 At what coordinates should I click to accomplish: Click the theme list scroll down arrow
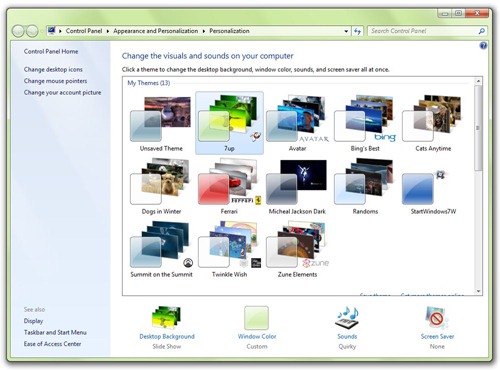point(478,291)
